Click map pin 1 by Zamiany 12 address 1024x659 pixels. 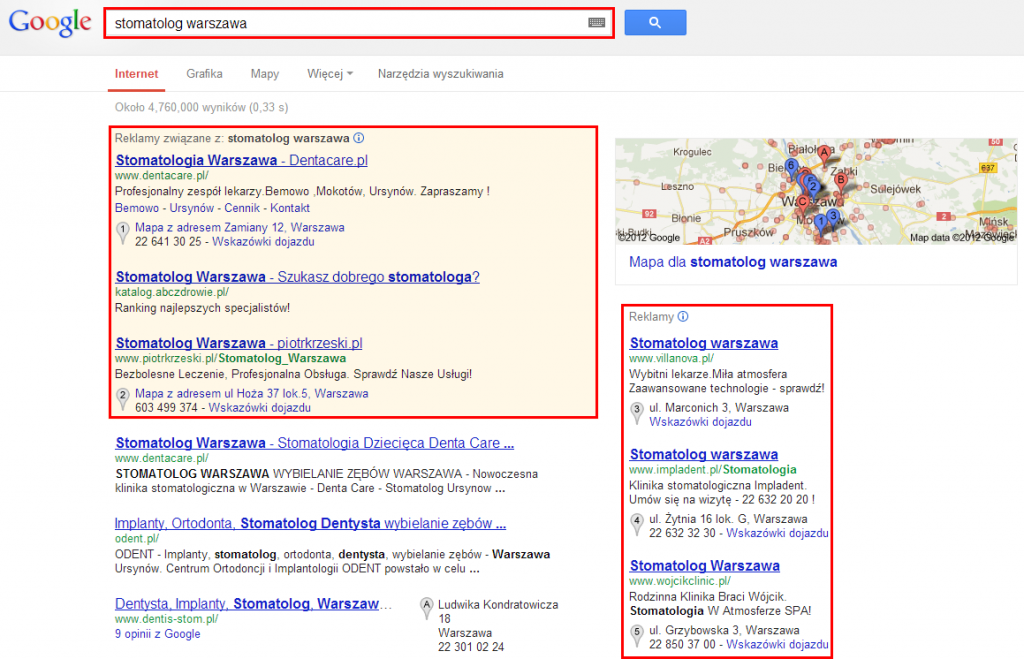point(123,233)
